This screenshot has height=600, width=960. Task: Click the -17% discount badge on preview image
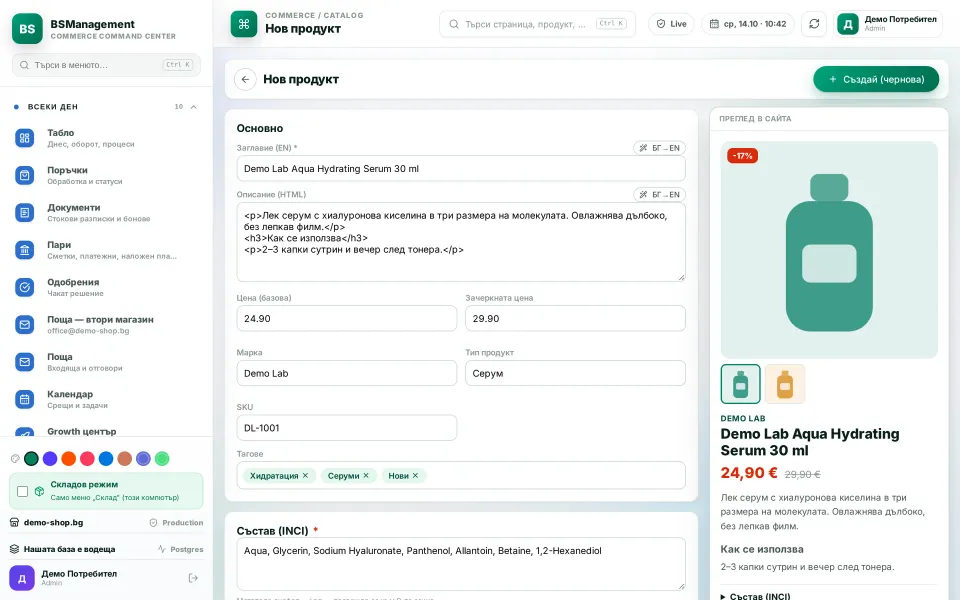(x=742, y=156)
